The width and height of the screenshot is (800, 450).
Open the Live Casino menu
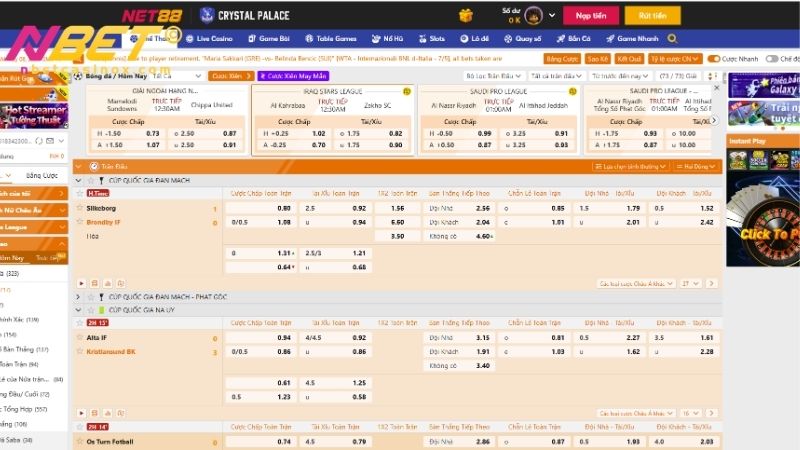[209, 38]
